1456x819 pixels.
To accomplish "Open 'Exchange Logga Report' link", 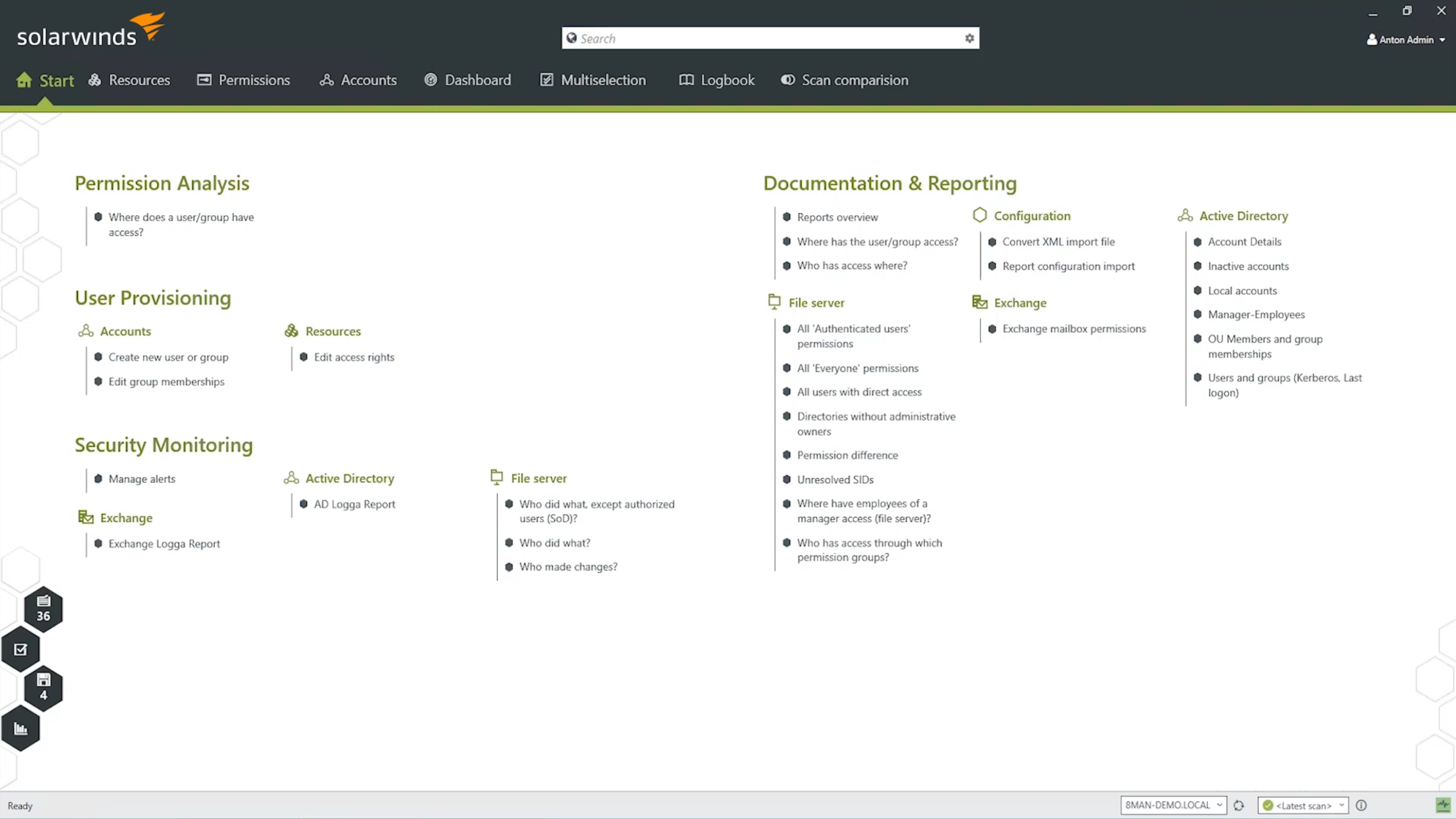I will point(164,543).
